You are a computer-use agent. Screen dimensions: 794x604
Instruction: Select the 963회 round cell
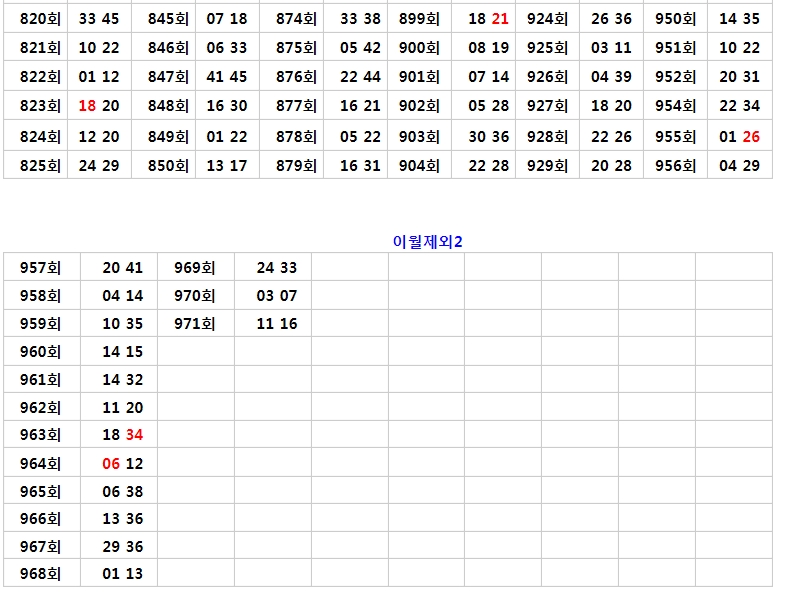coord(40,435)
